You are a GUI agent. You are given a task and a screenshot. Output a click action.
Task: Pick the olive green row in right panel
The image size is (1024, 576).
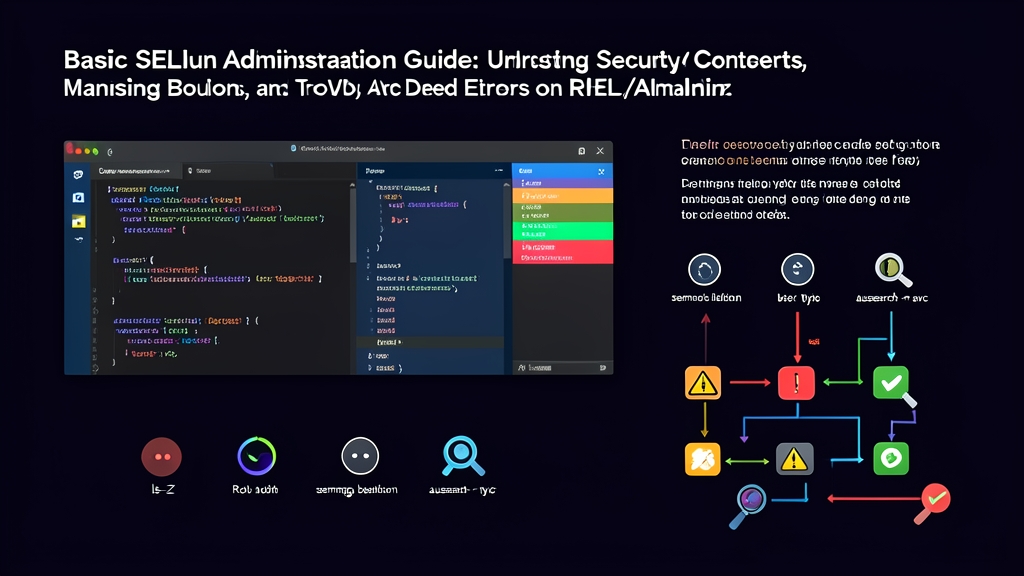[x=562, y=212]
